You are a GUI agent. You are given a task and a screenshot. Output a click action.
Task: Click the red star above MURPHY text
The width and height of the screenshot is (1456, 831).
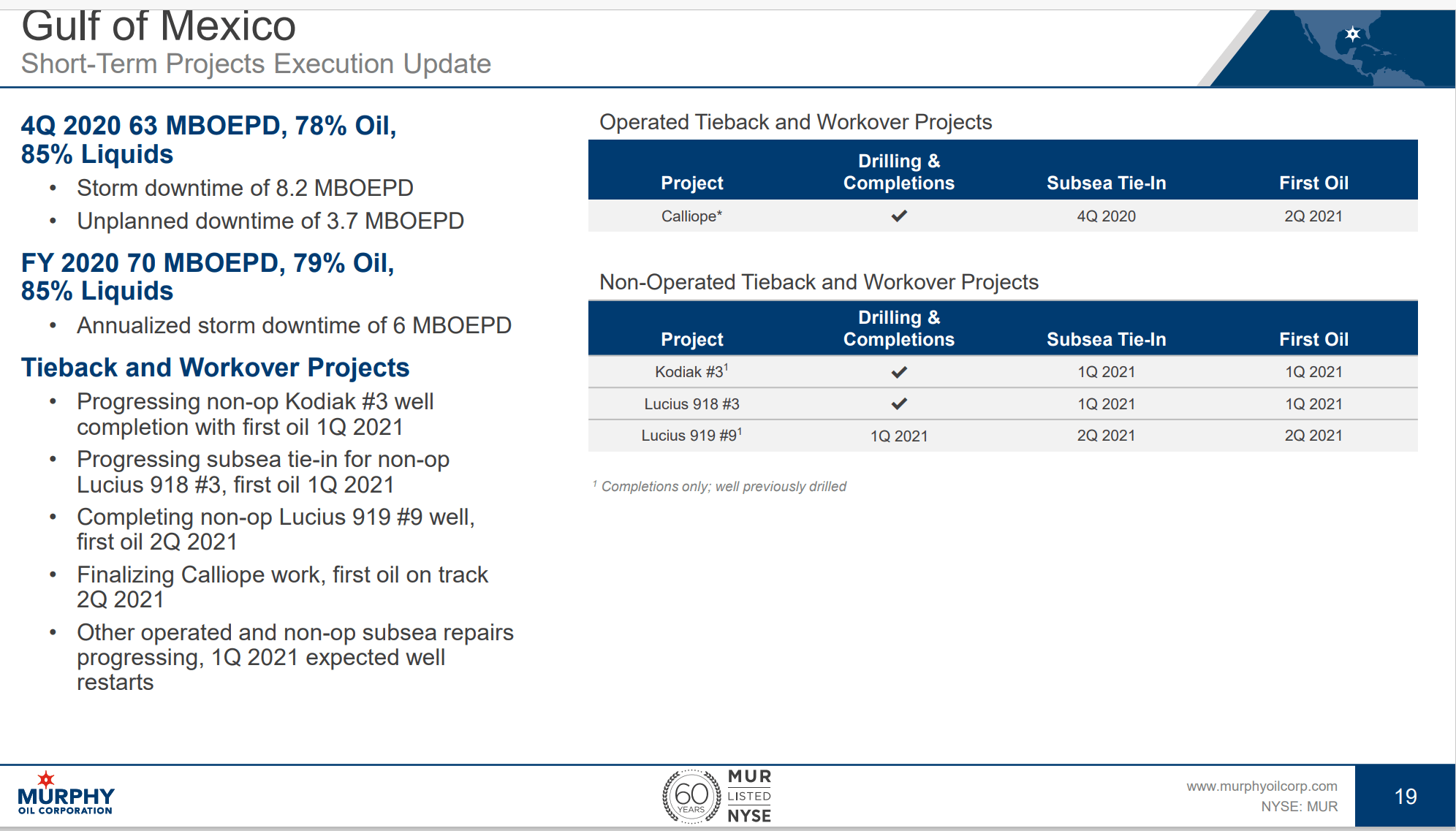46,781
